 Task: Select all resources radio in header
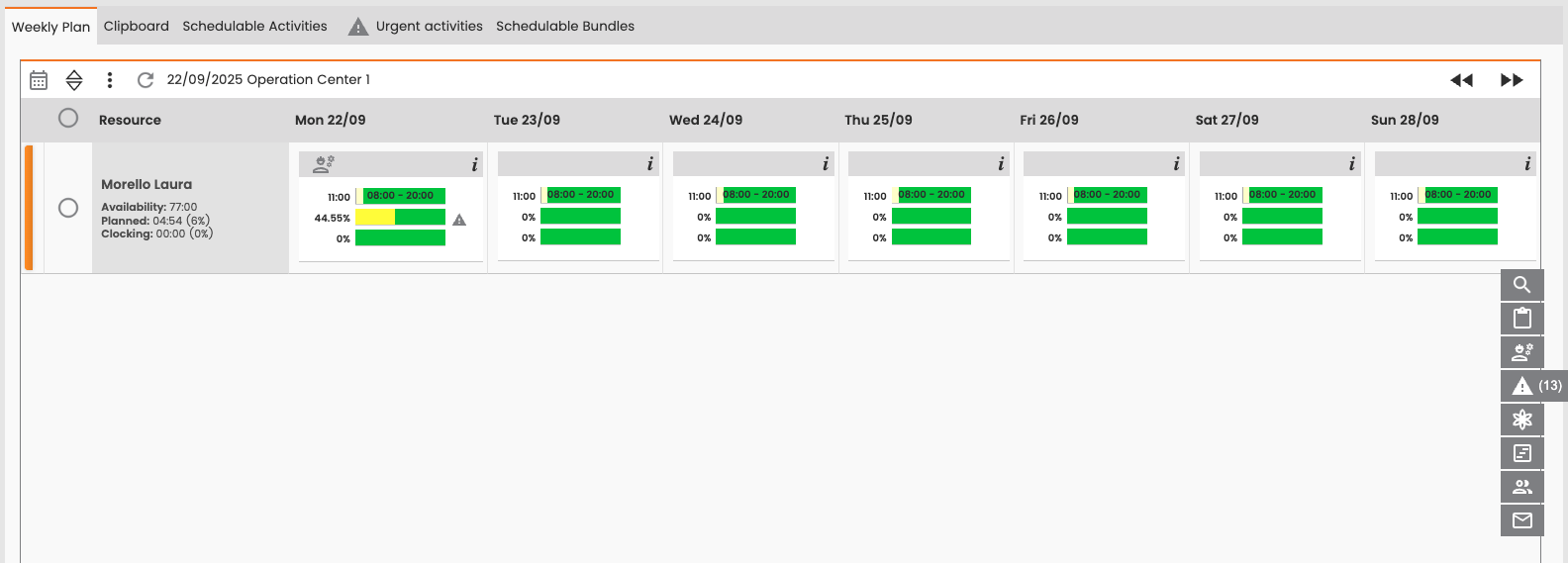click(x=68, y=119)
